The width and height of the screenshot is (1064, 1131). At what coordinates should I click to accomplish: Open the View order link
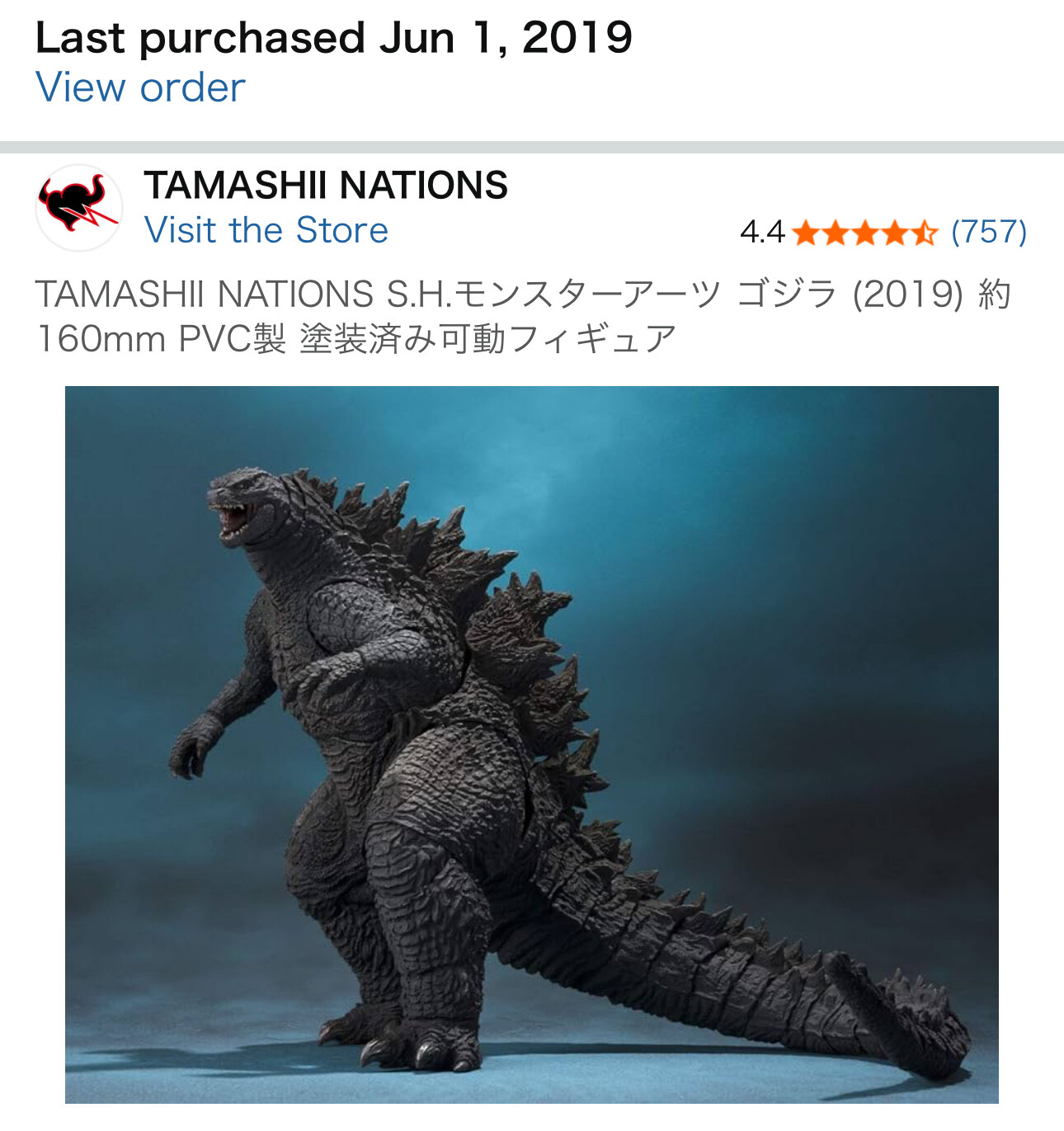click(x=140, y=87)
